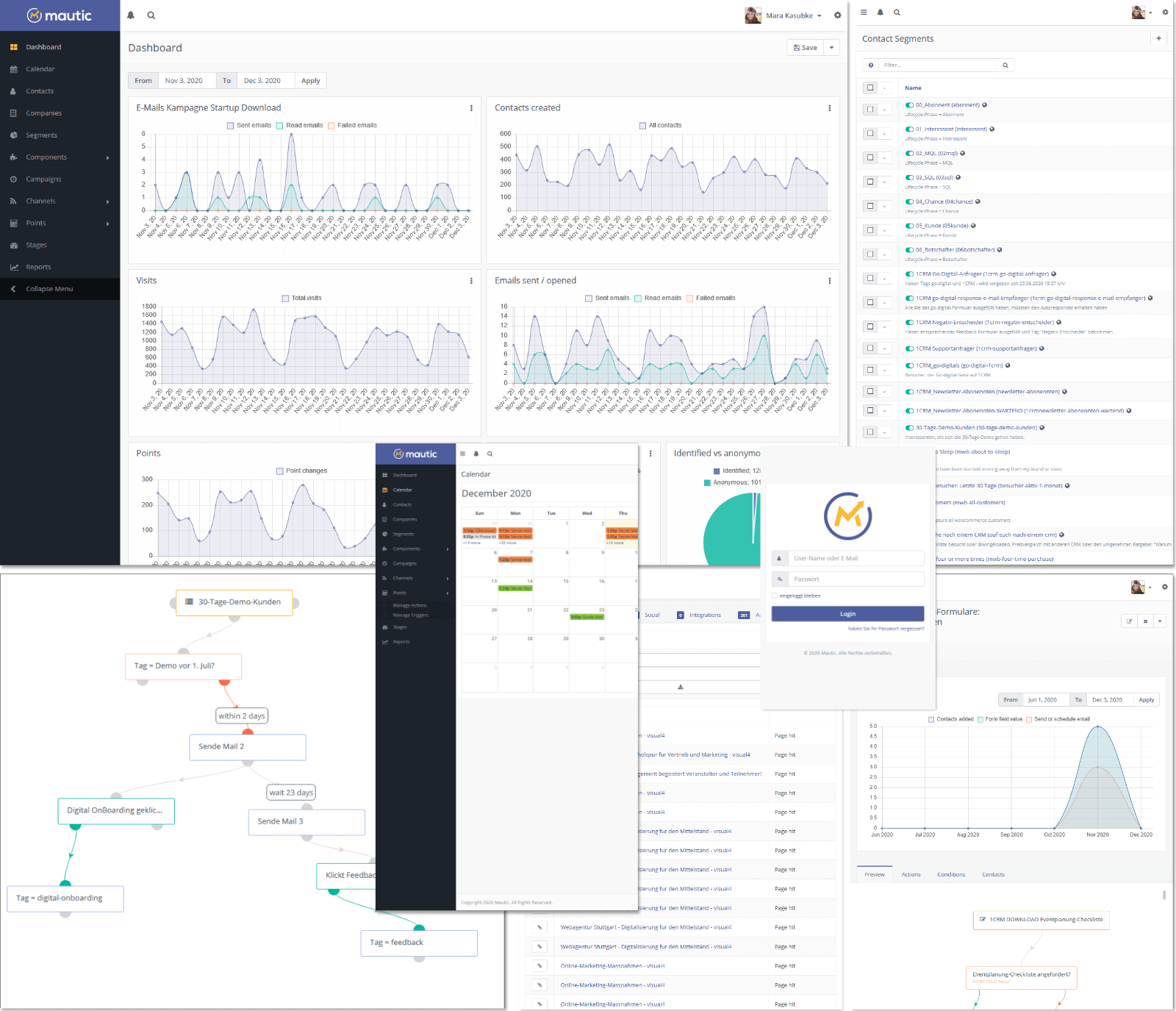
Task: Open options menu of E-Mails Kampagne Startup Download widget
Action: tap(471, 108)
